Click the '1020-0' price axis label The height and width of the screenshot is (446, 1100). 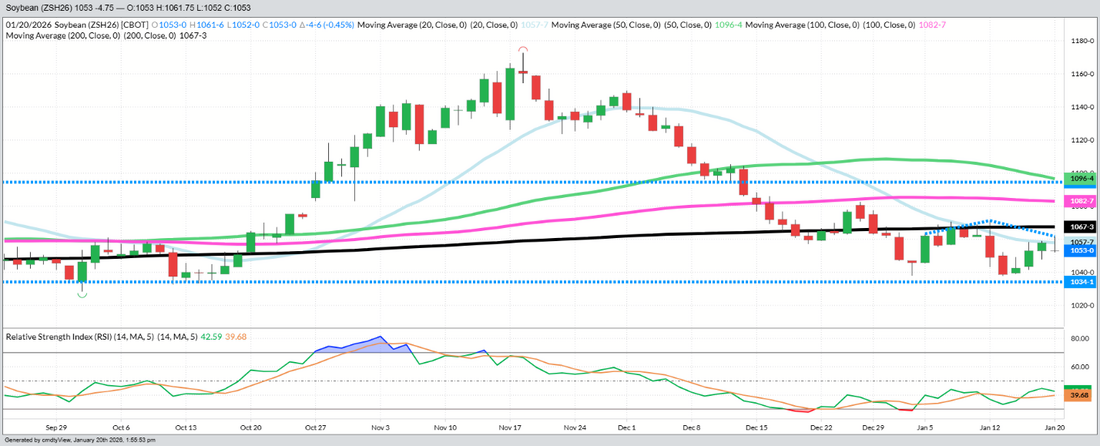pyautogui.click(x=1082, y=306)
